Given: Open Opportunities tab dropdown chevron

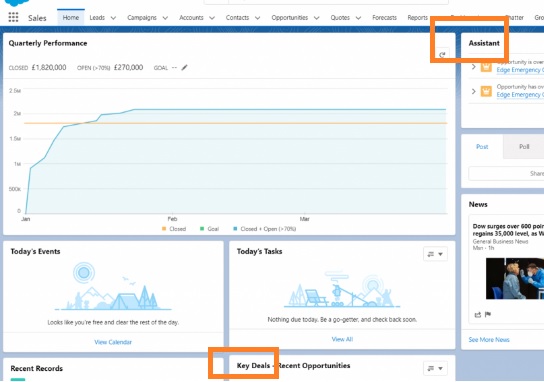Looking at the screenshot, I should tap(316, 18).
